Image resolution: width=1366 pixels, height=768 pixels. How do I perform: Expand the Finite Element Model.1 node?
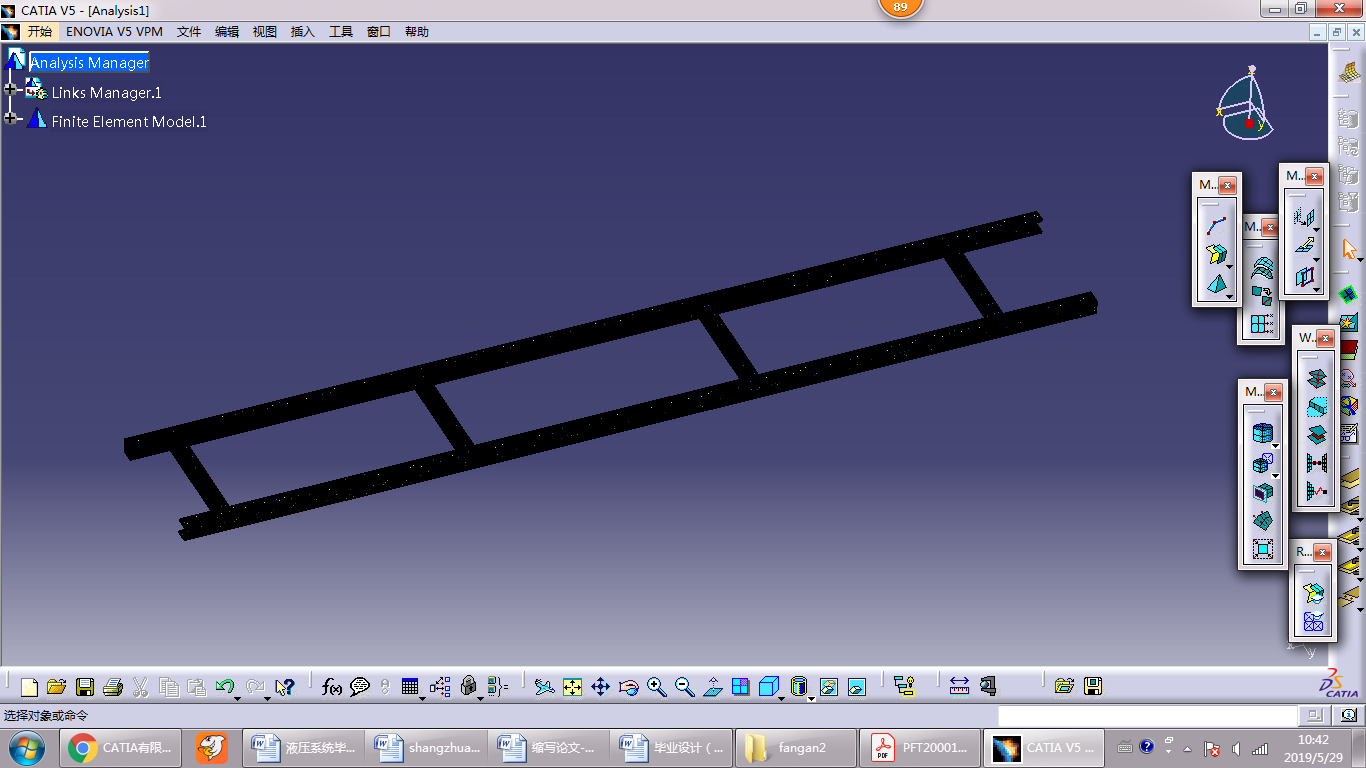pos(11,118)
